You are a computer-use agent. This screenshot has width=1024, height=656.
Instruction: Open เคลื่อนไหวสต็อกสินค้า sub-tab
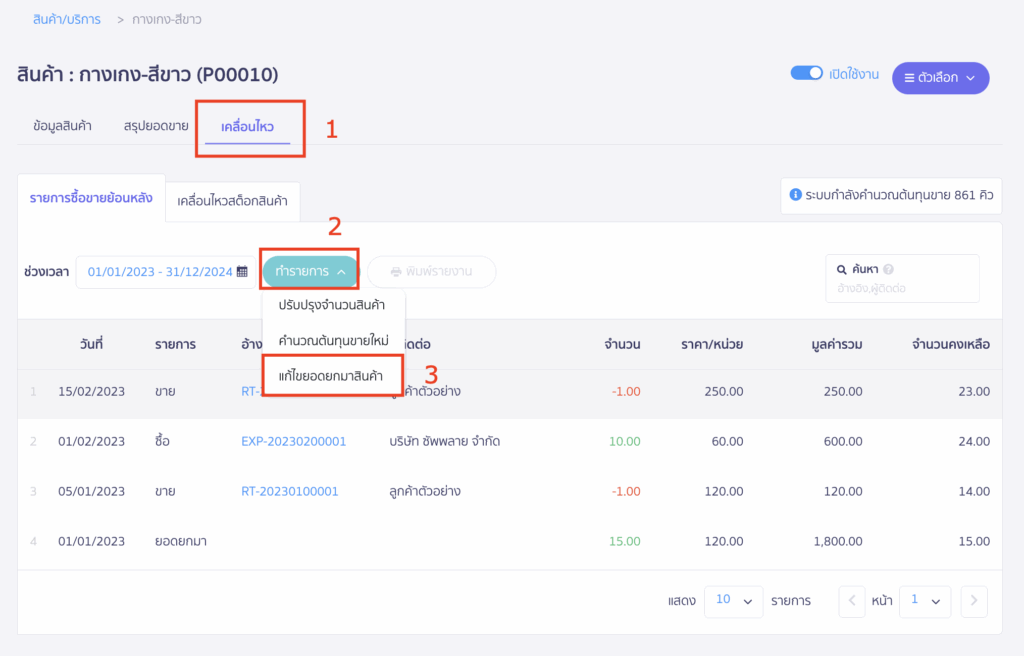[232, 201]
